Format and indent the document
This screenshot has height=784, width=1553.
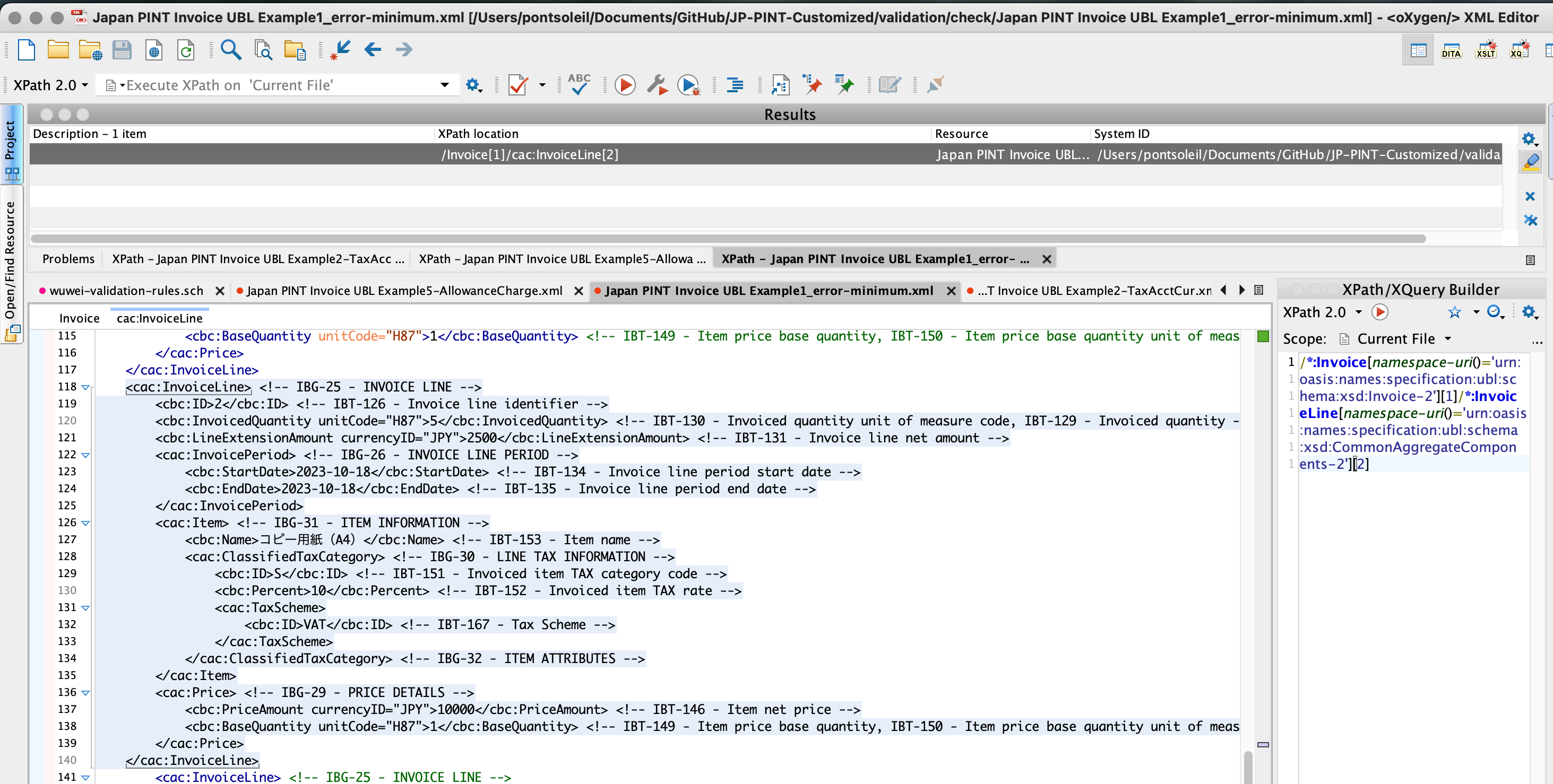tap(735, 85)
